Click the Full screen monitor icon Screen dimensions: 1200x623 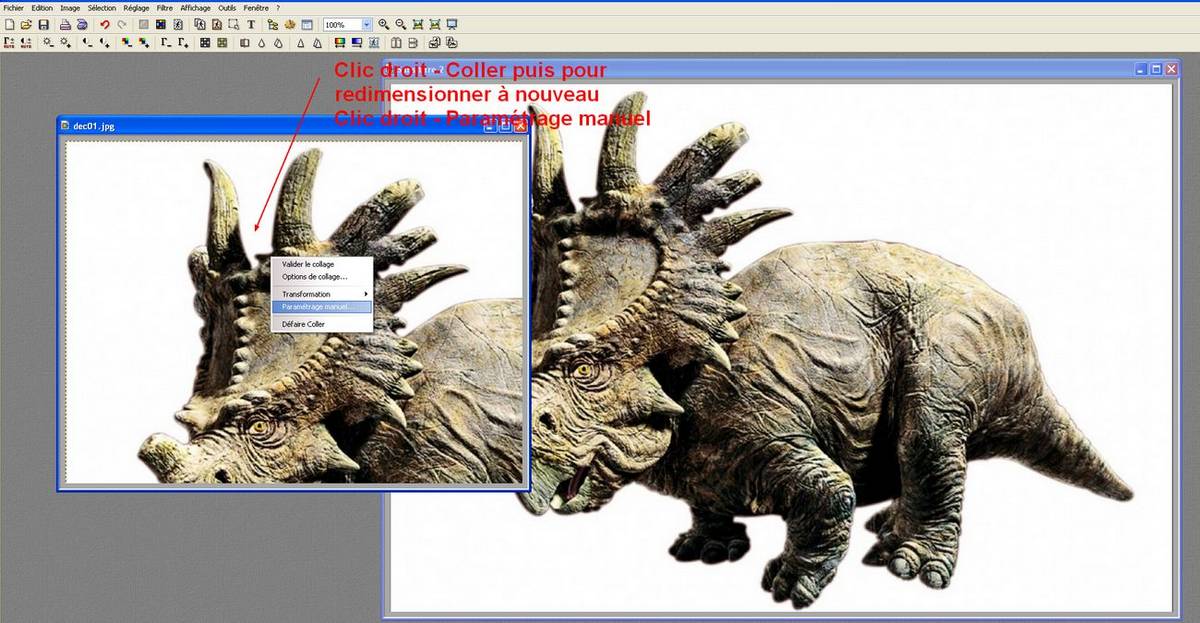[x=452, y=24]
